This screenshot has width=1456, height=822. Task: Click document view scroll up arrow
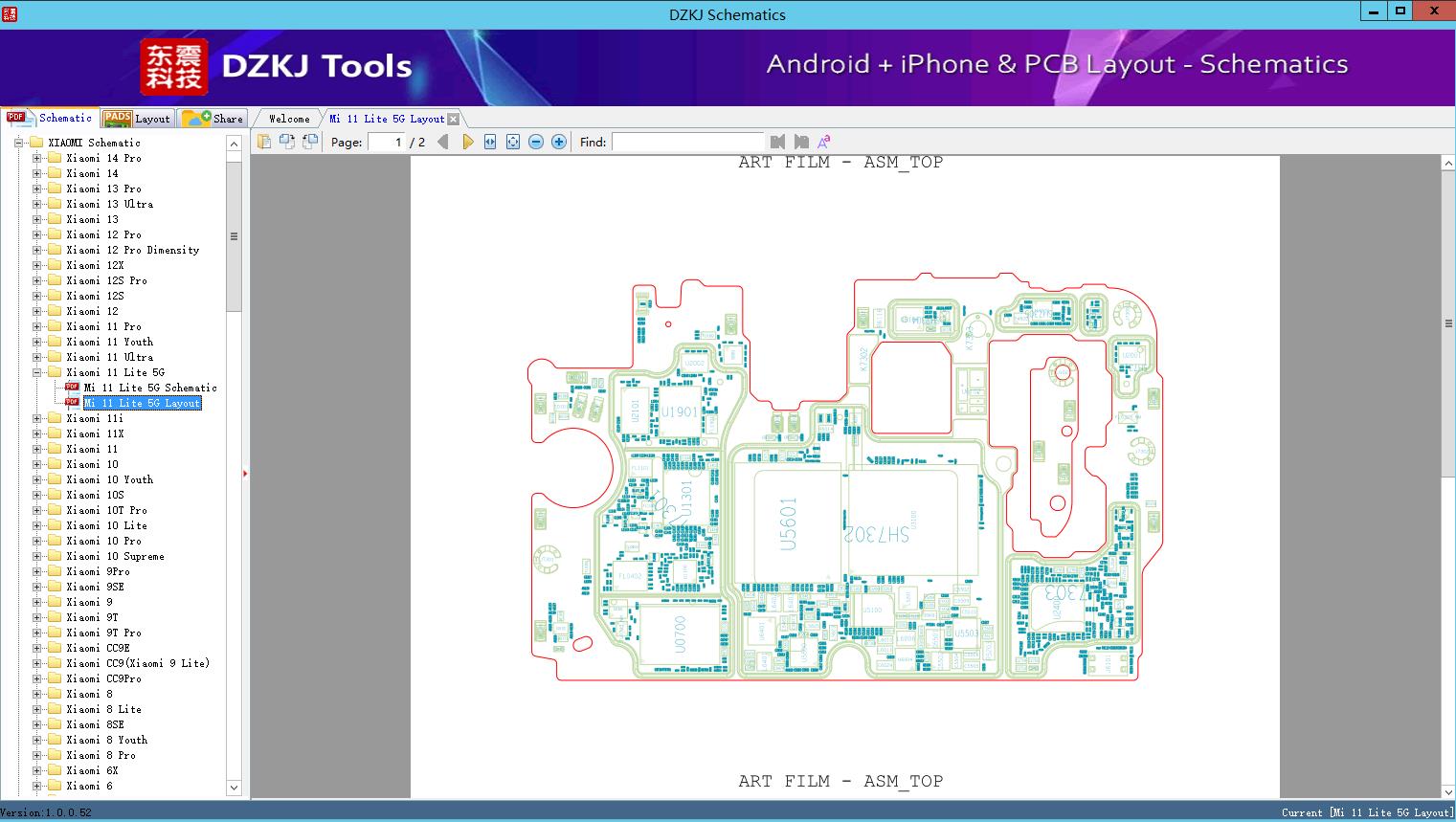[x=1448, y=164]
